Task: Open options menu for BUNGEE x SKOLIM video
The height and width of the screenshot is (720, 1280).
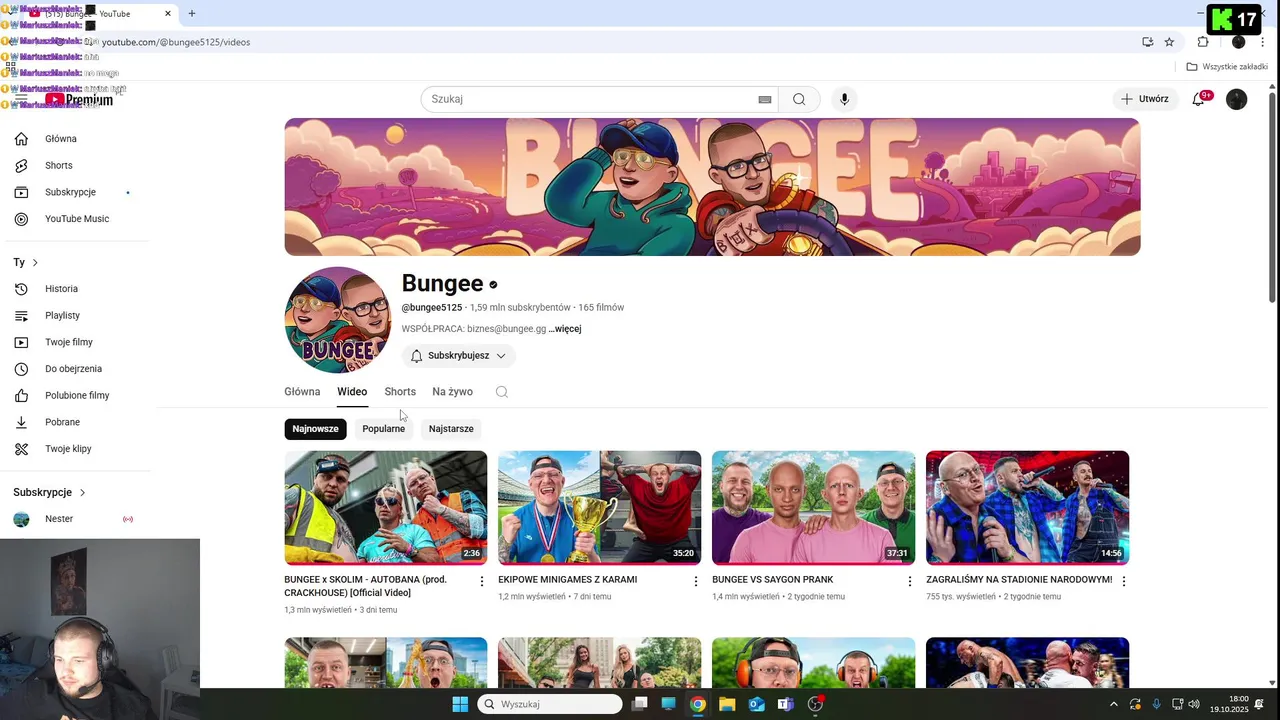Action: (x=482, y=581)
